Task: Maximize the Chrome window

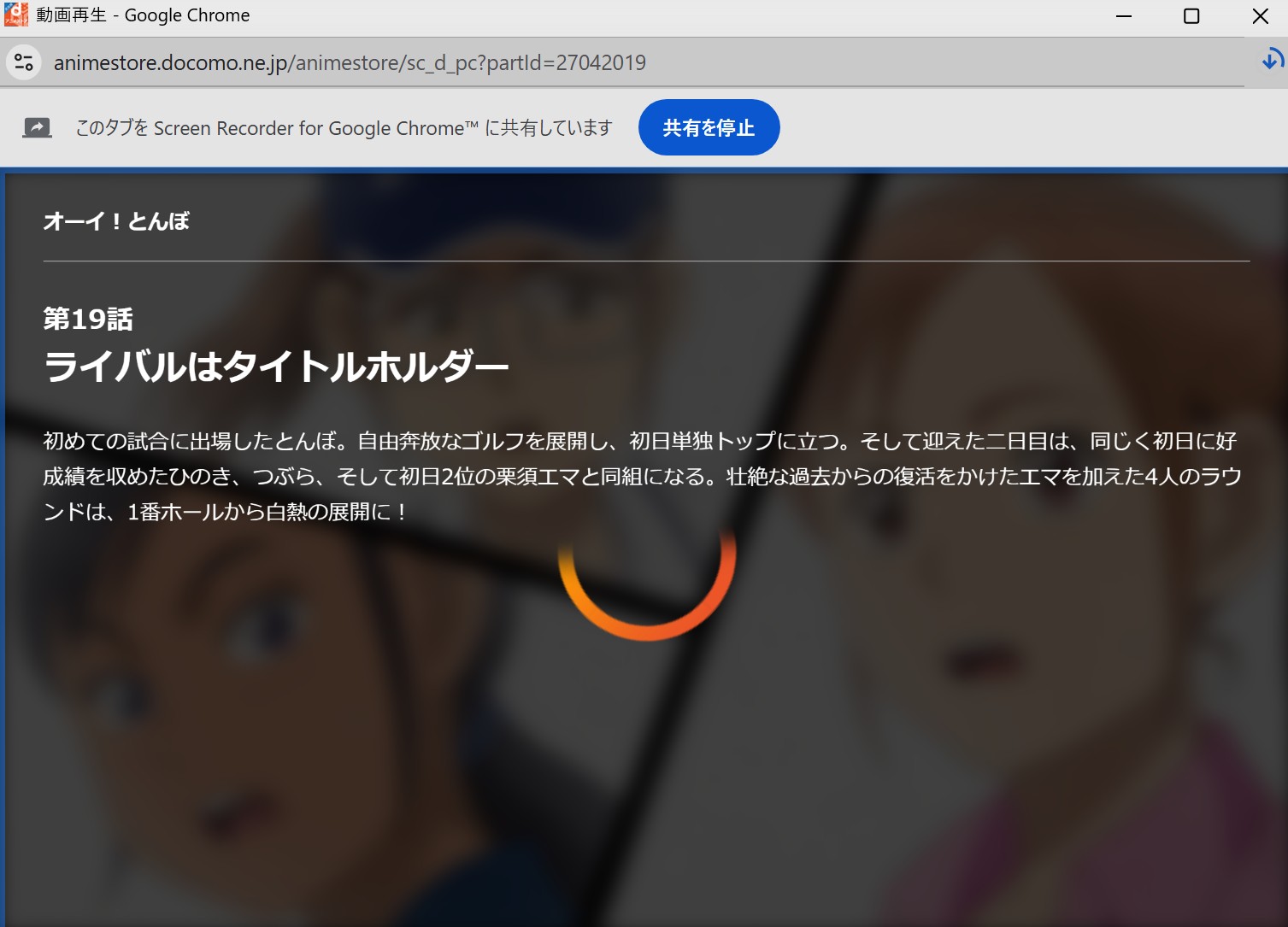Action: 1191,16
